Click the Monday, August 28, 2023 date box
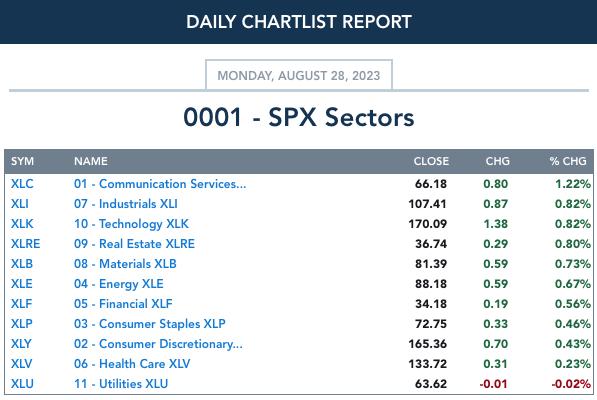The width and height of the screenshot is (597, 400). (299, 75)
